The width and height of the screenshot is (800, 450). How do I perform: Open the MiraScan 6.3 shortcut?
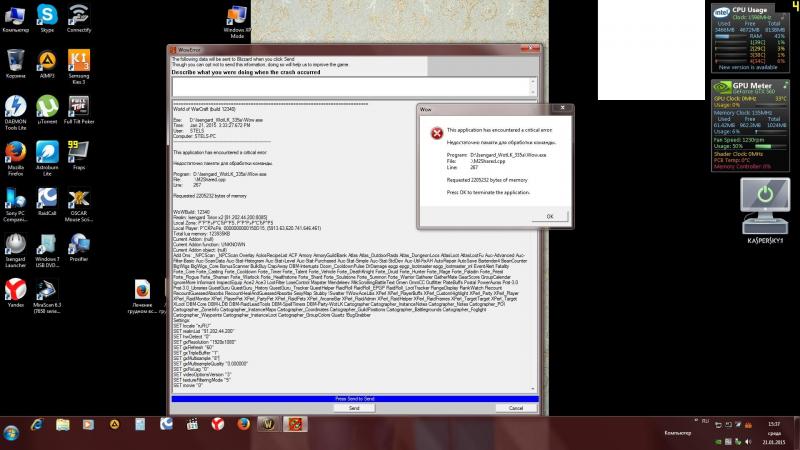click(47, 296)
